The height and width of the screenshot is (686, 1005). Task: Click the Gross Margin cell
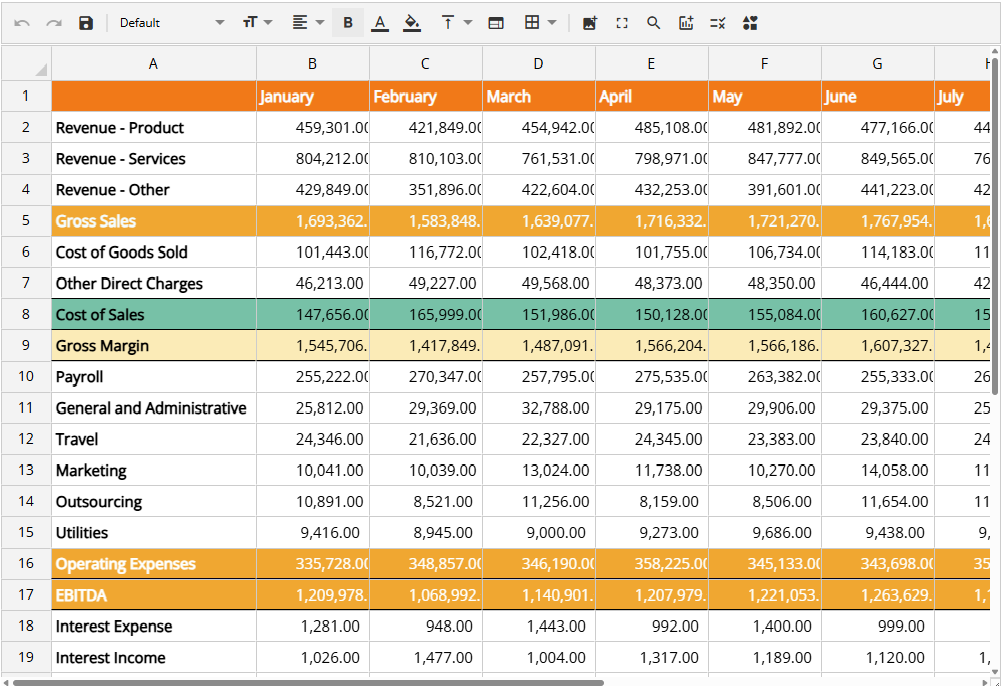153,346
